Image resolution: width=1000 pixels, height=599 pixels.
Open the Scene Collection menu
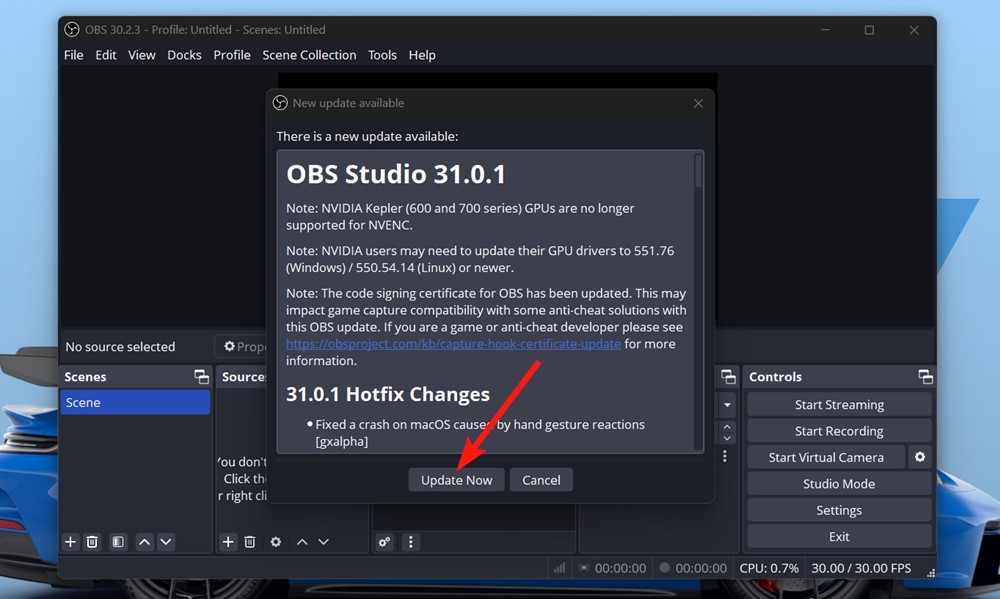point(309,55)
